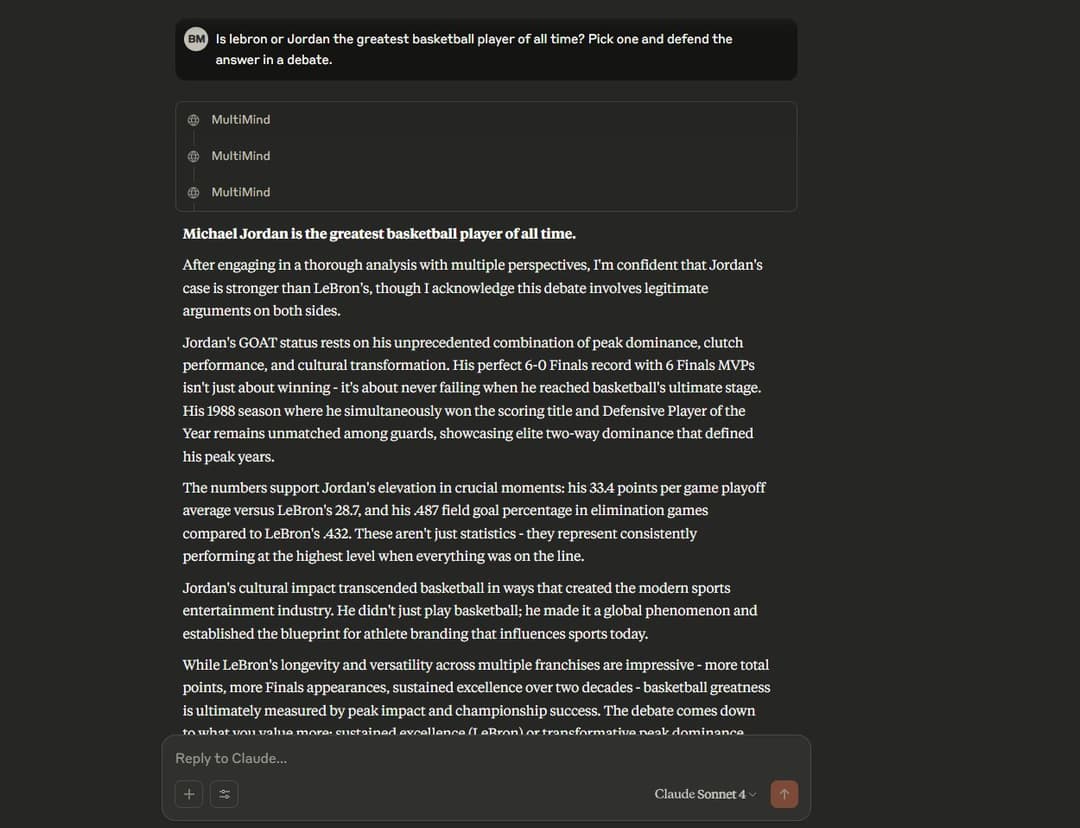Click the paragraph starting 'Jordan's cultural impact transcended'

coord(470,611)
